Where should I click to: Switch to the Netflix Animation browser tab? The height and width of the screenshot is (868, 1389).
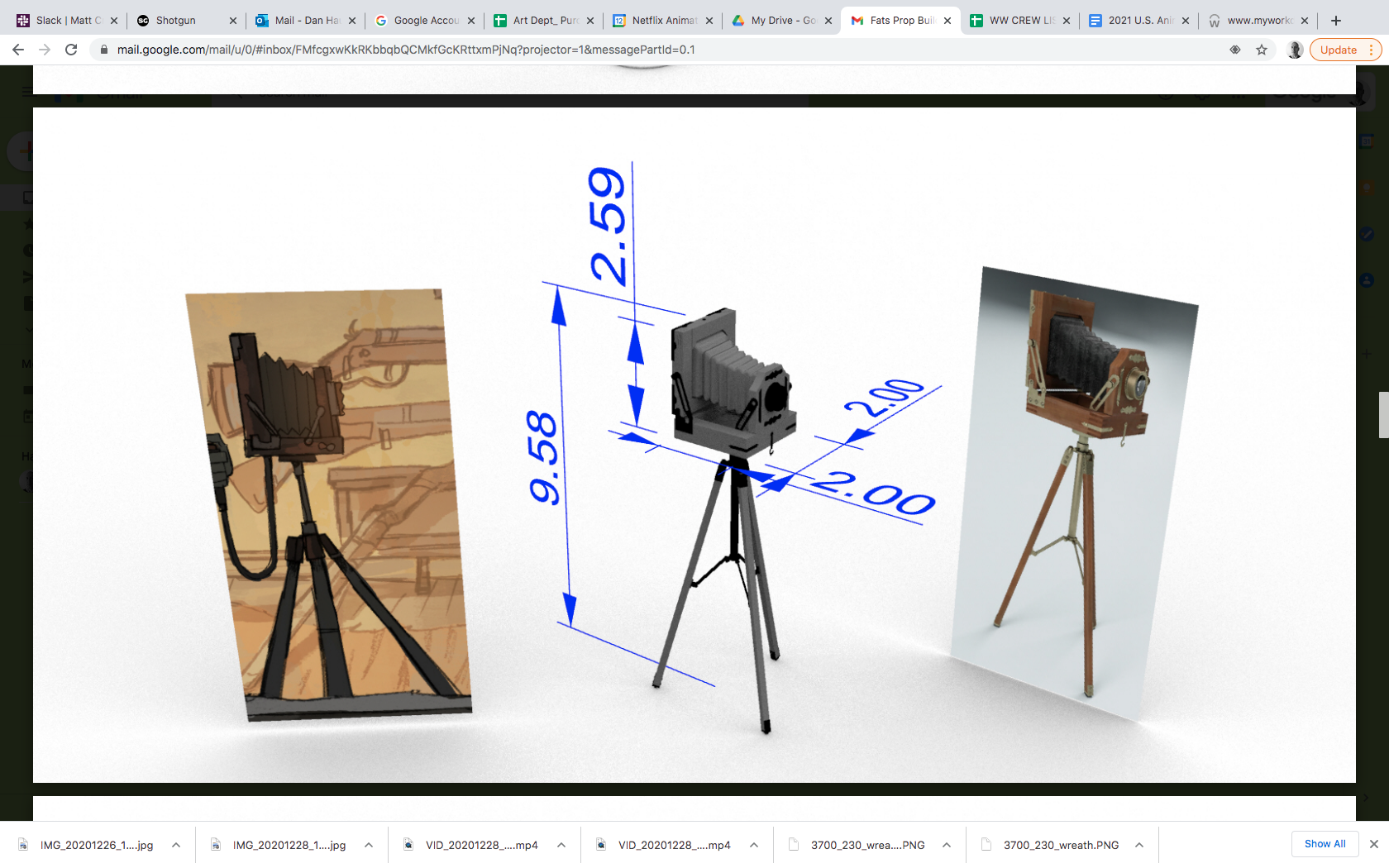[x=663, y=21]
